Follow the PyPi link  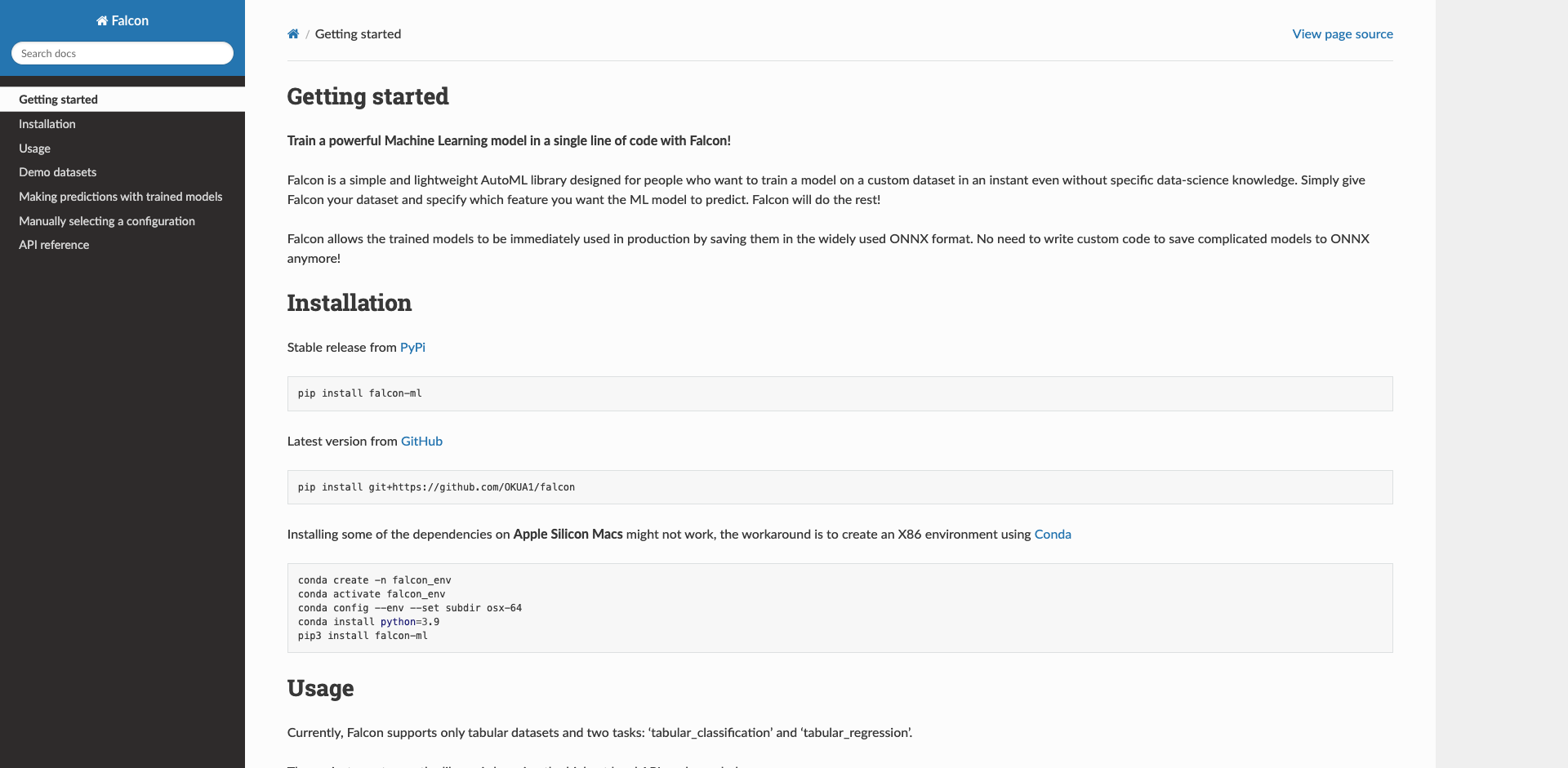[412, 348]
